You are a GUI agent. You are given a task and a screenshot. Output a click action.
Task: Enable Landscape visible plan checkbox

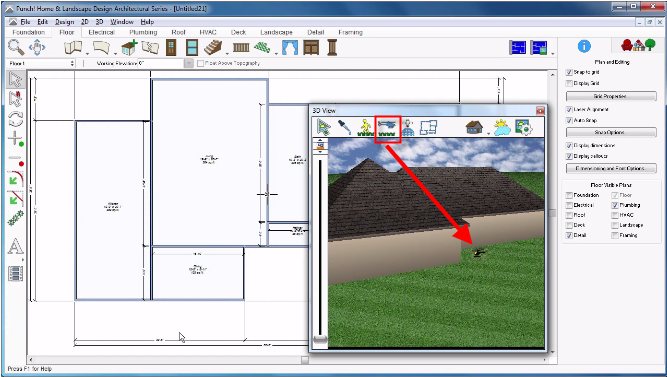[x=615, y=225]
